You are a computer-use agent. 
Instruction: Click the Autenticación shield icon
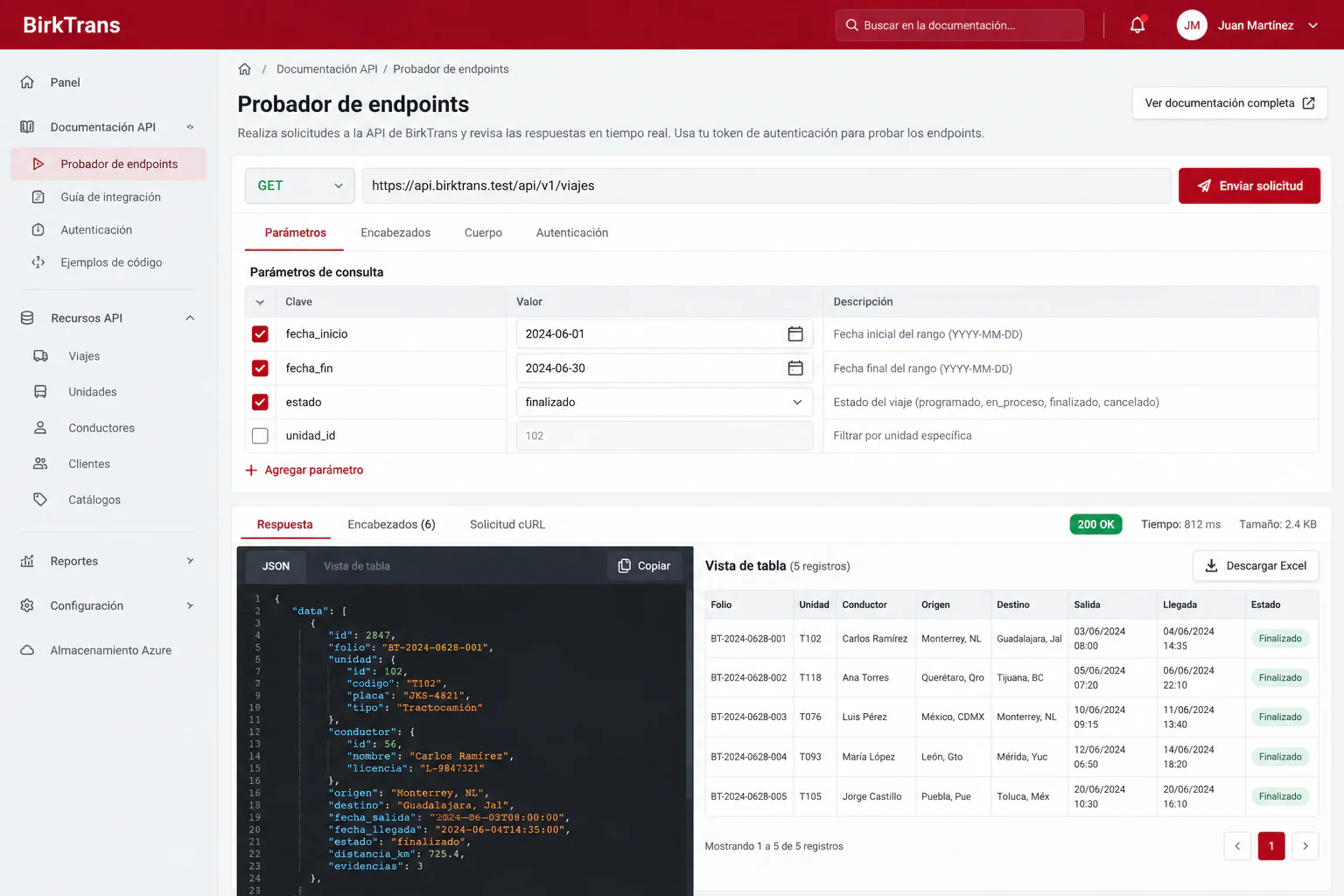[x=38, y=230]
